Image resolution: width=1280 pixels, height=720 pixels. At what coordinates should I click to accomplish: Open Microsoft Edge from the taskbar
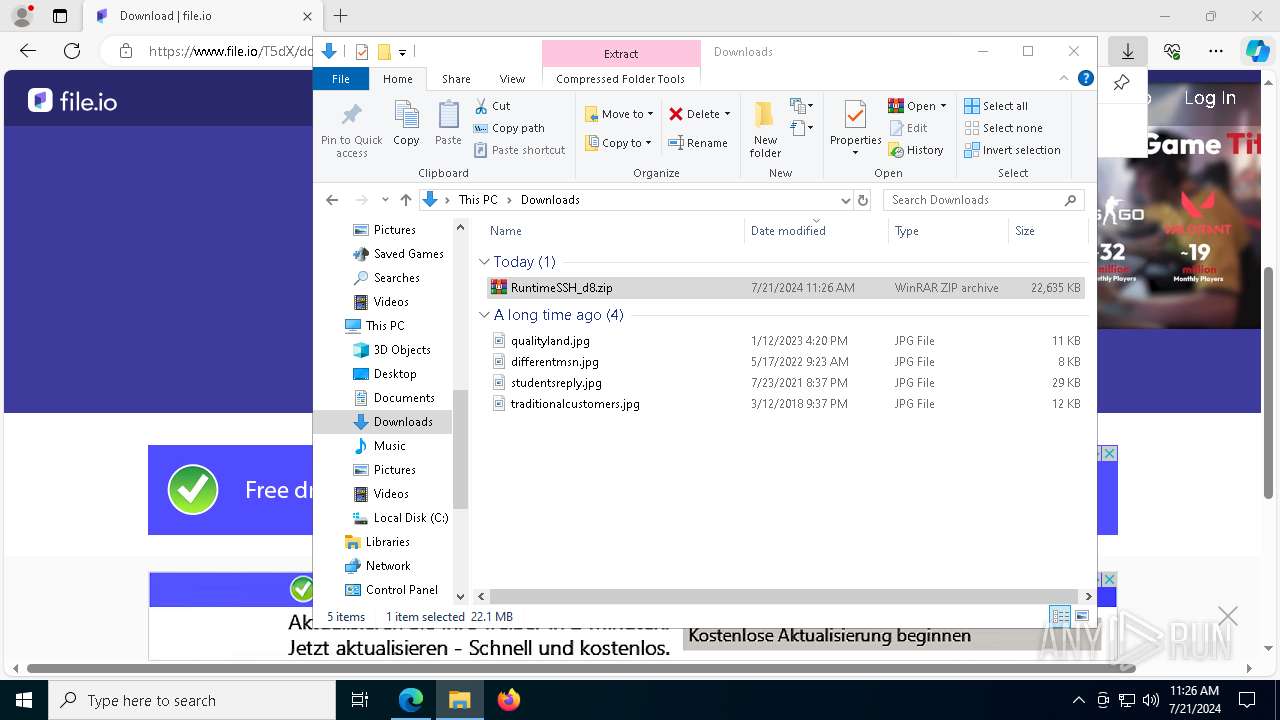(411, 700)
